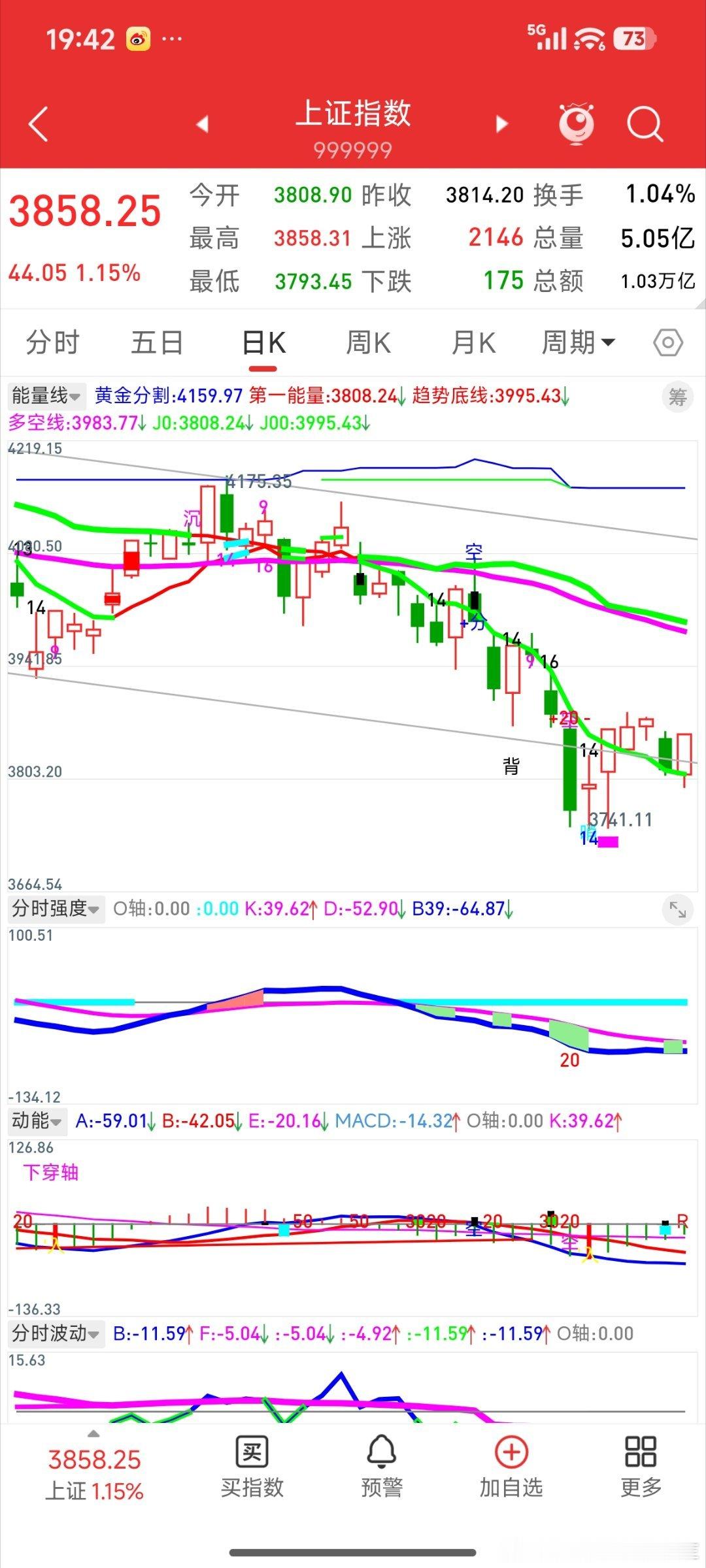This screenshot has width=706, height=1568.
Task: Tap the 昨收 3814.20 value
Action: coord(485,195)
